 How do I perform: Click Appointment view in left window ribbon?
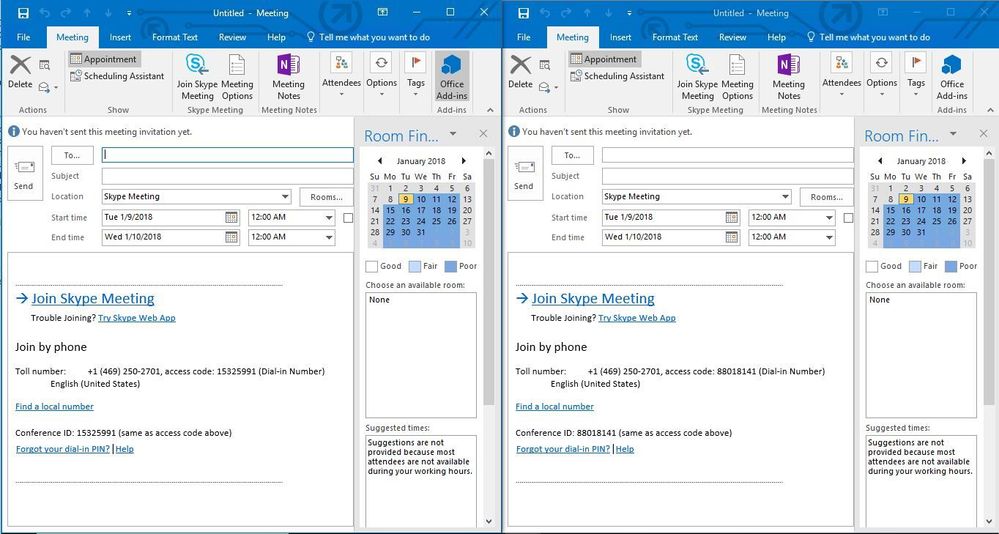(104, 59)
